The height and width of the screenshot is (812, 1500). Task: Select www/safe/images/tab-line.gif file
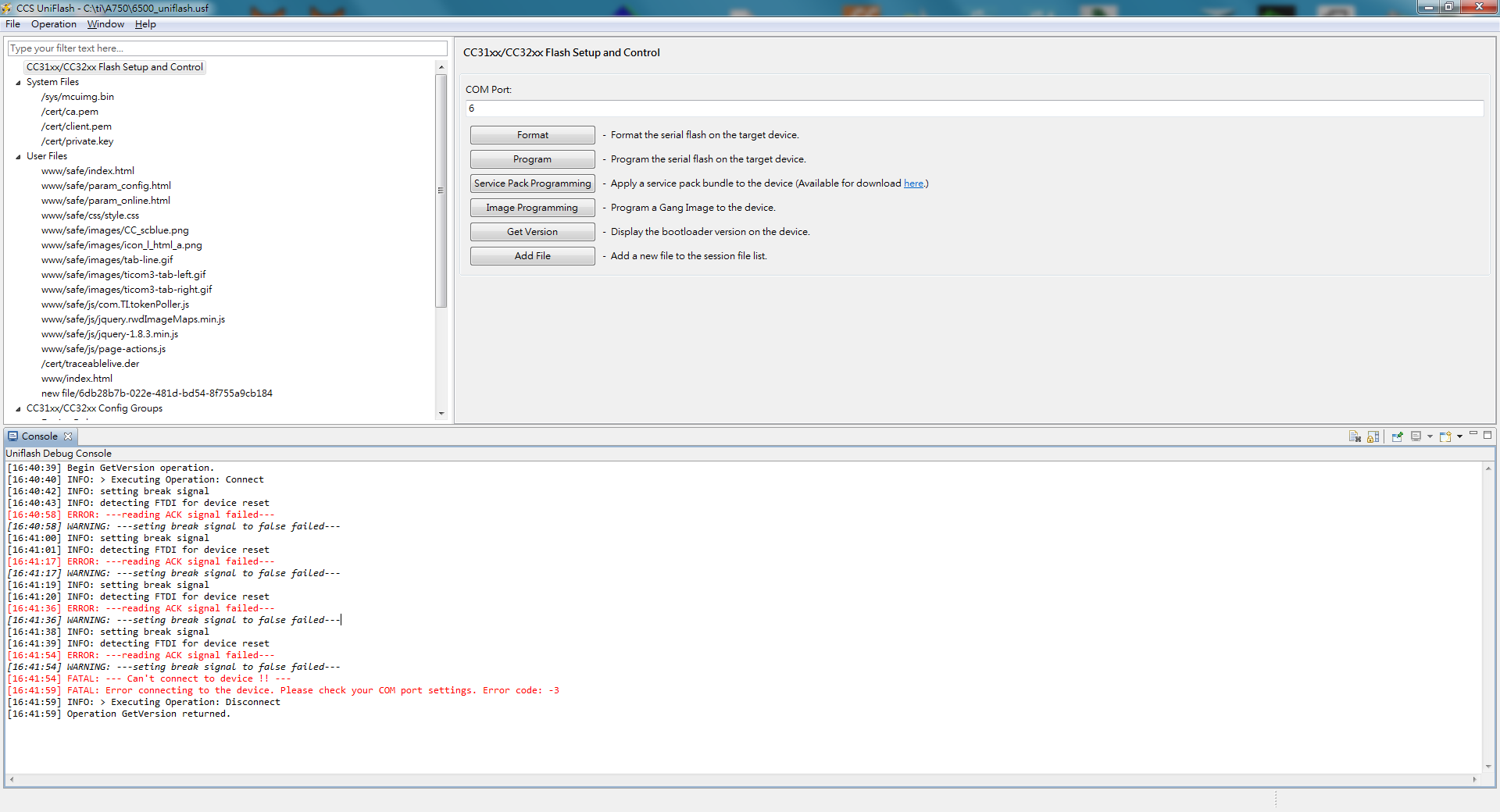pyautogui.click(x=107, y=260)
